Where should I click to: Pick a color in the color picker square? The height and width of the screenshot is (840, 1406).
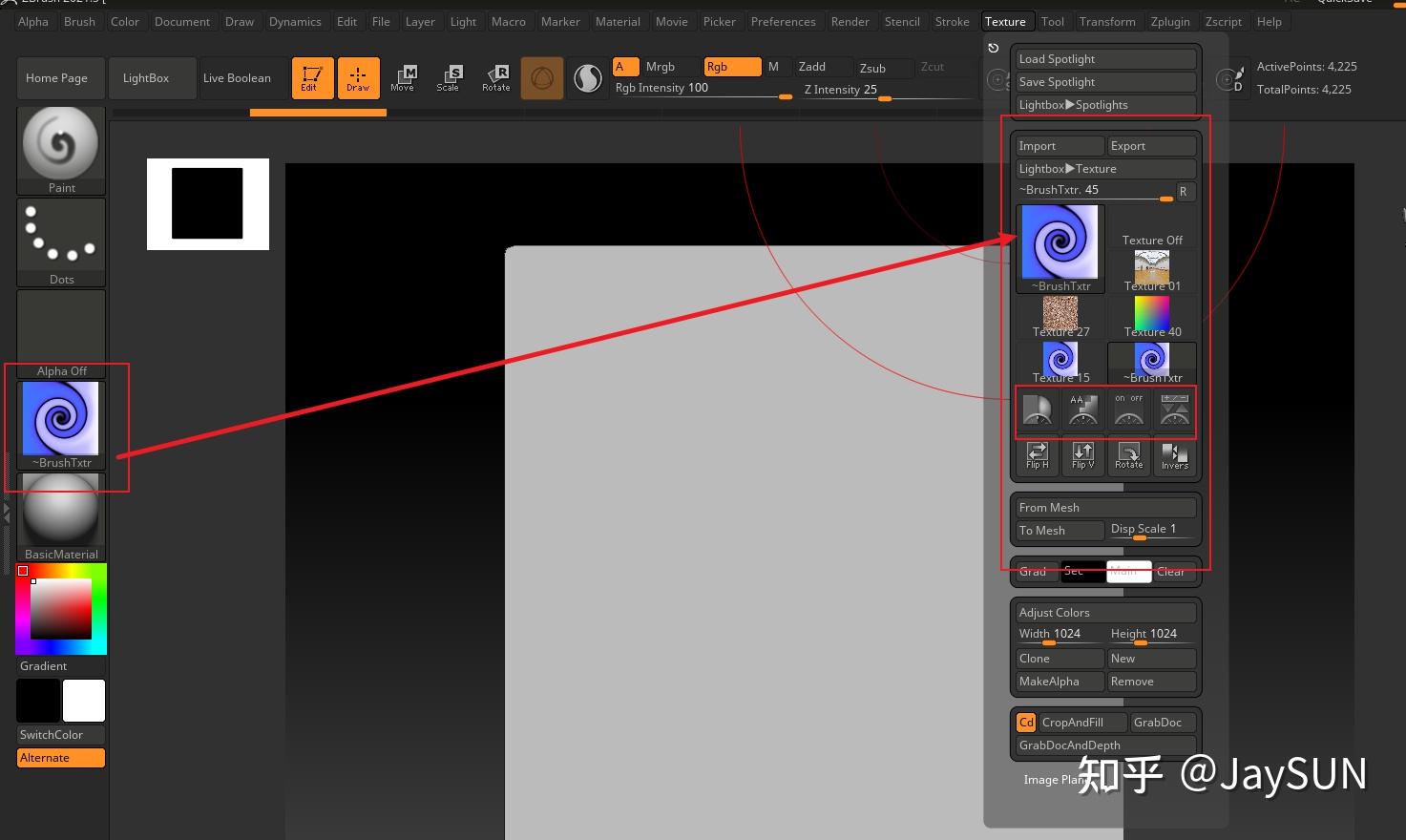61,608
